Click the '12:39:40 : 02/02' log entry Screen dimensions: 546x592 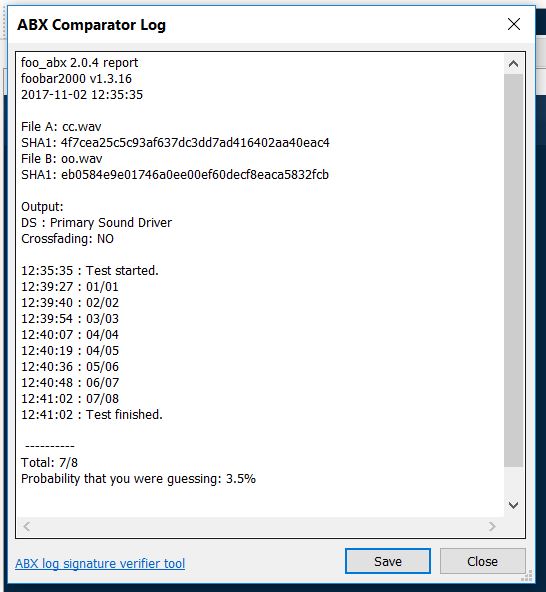click(x=70, y=303)
